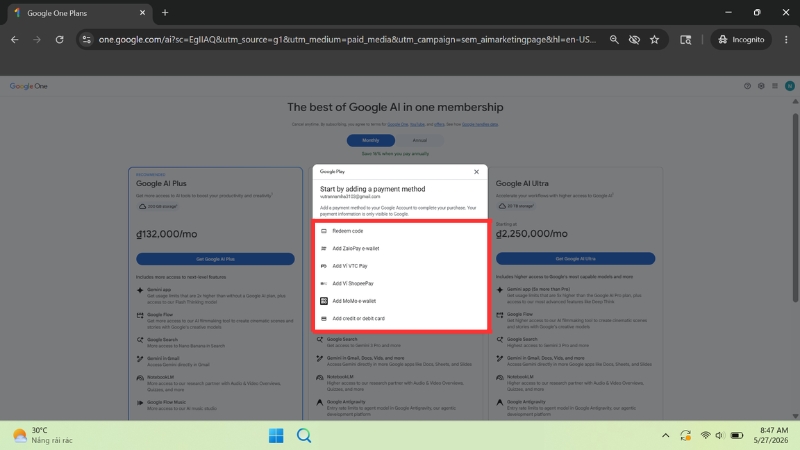The image size is (800, 450).
Task: Open volume speaker tray icon
Action: 719,435
